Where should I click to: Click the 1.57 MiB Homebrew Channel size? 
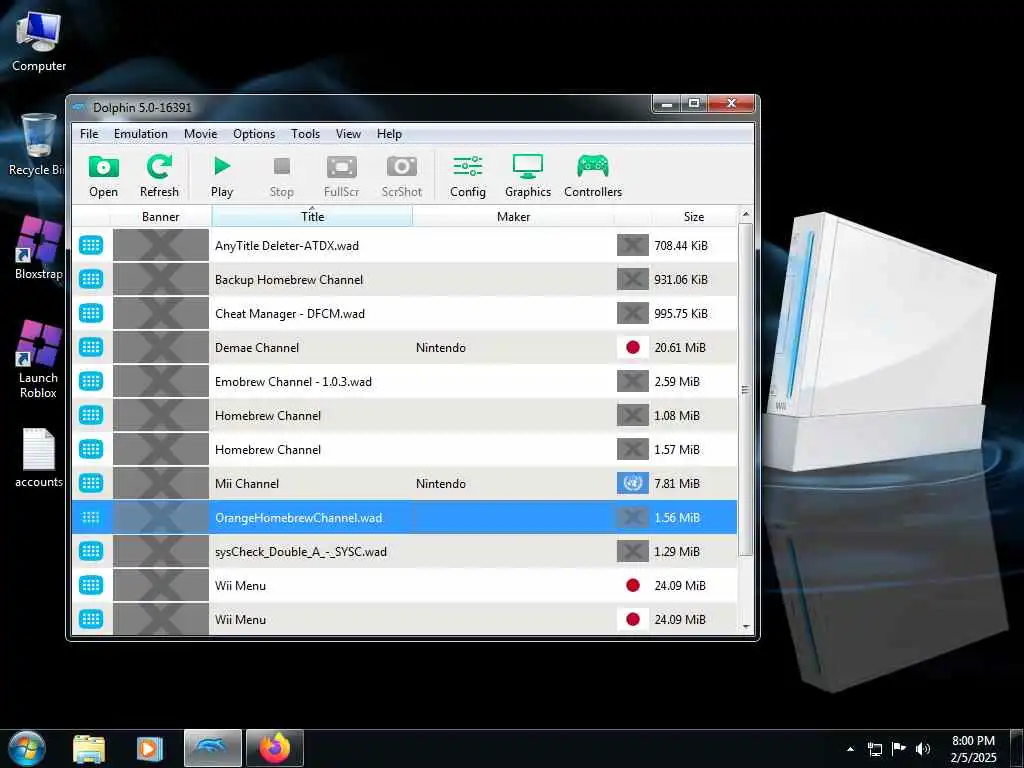tap(677, 449)
